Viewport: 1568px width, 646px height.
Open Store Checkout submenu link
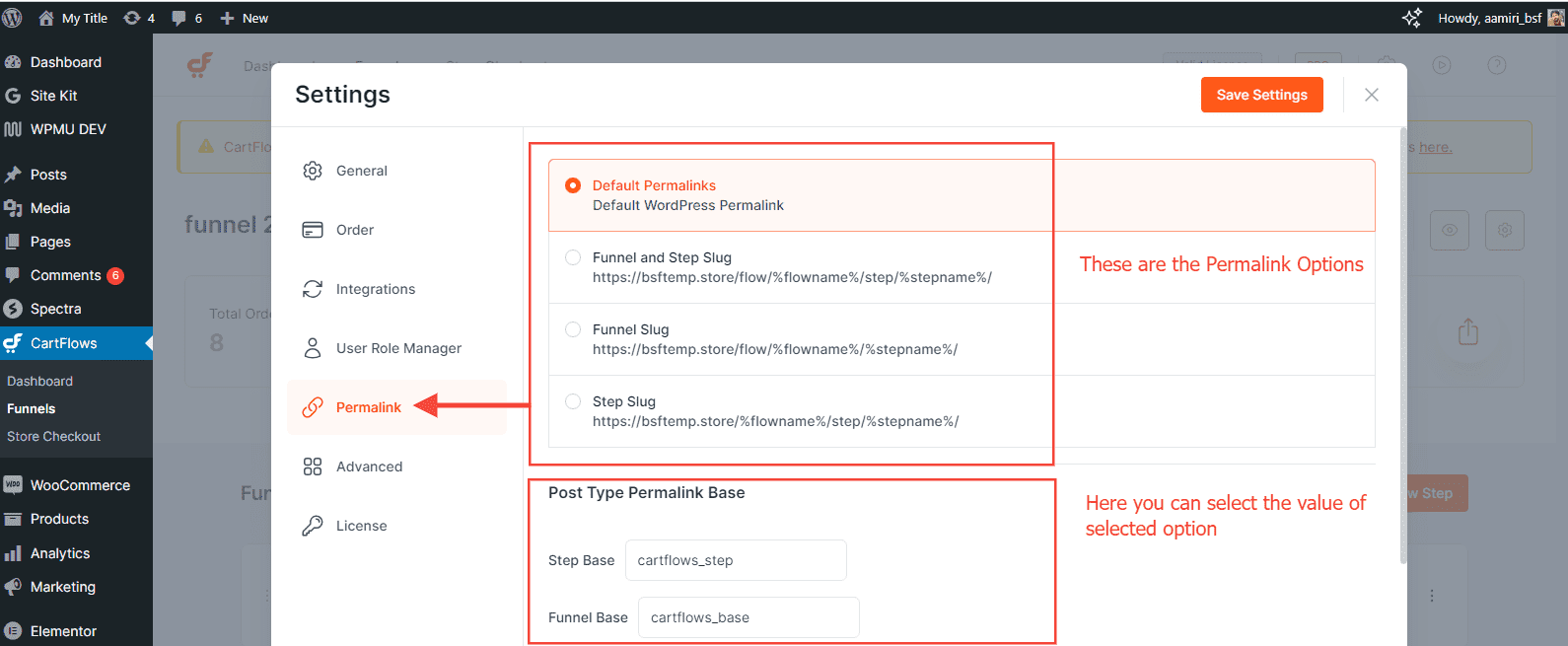[54, 436]
